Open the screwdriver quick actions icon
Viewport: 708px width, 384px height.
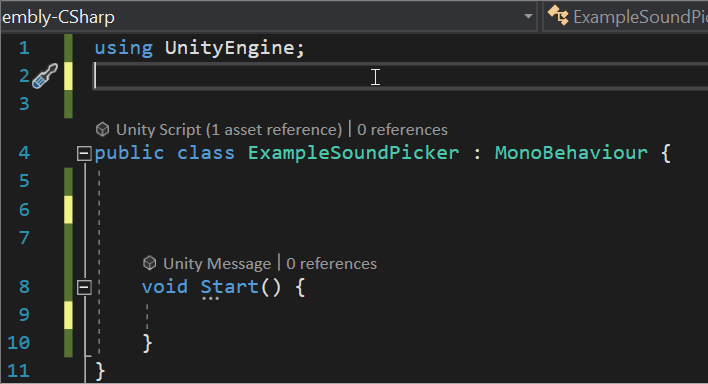tap(45, 76)
